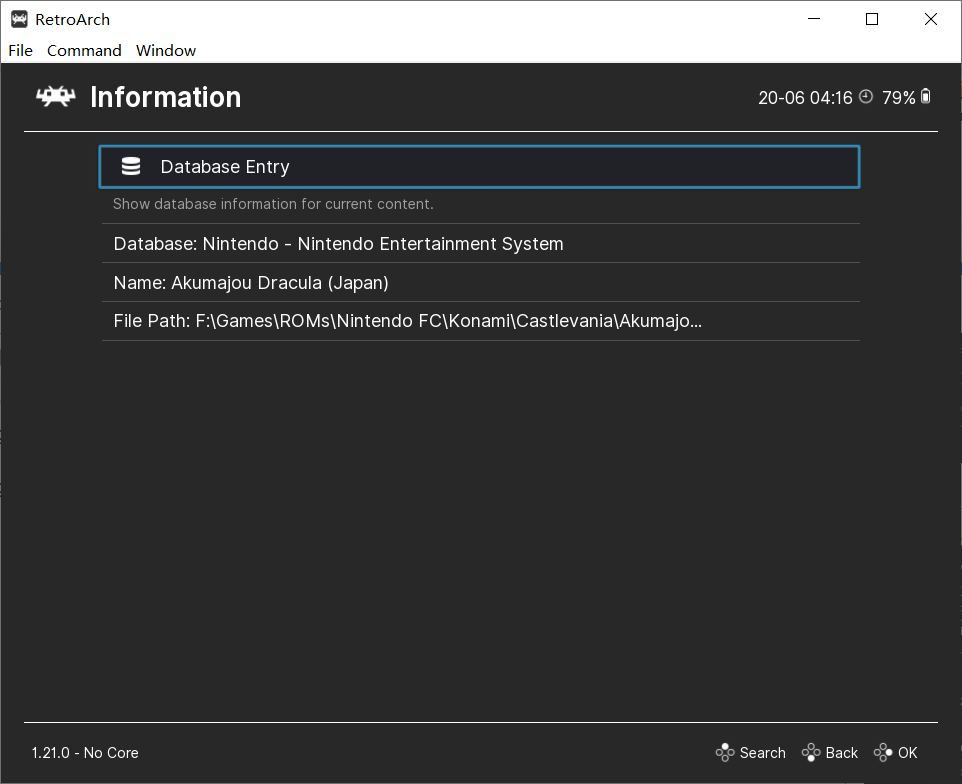Click the database stack icon
Screen dimensions: 962x784
click(131, 166)
